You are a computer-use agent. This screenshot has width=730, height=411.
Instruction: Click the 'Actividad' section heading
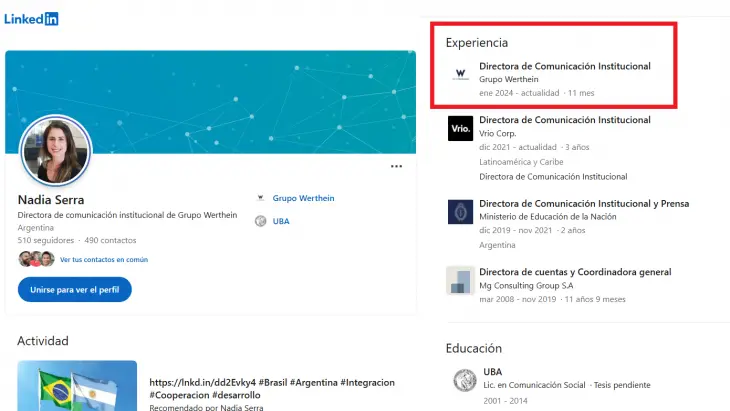43,341
